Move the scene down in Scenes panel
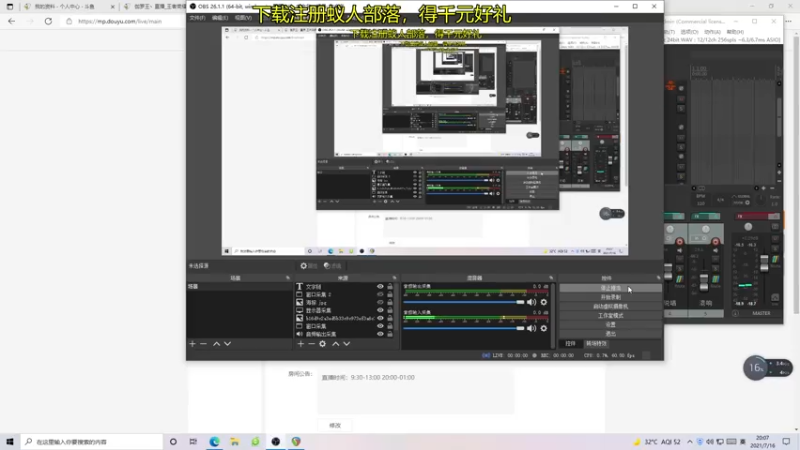This screenshot has width=800, height=450. (228, 344)
